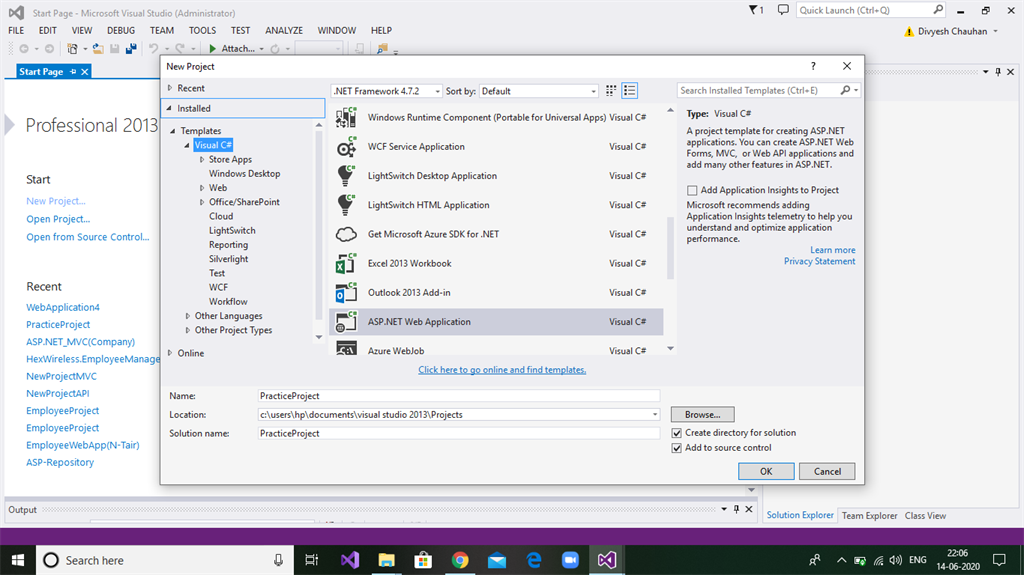
Task: Switch templates to small icons view
Action: pos(611,91)
